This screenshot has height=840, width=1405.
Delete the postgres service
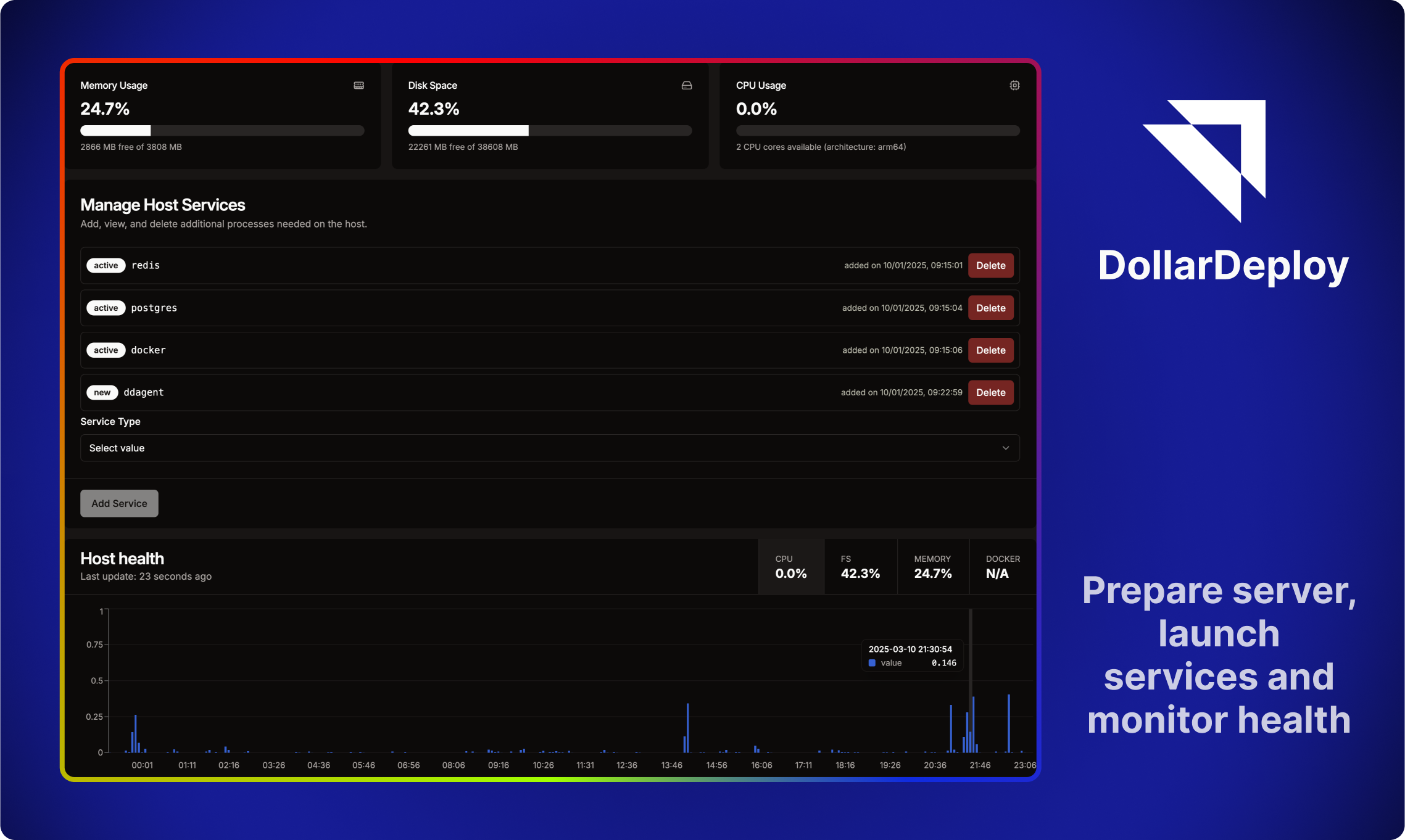pyautogui.click(x=990, y=308)
